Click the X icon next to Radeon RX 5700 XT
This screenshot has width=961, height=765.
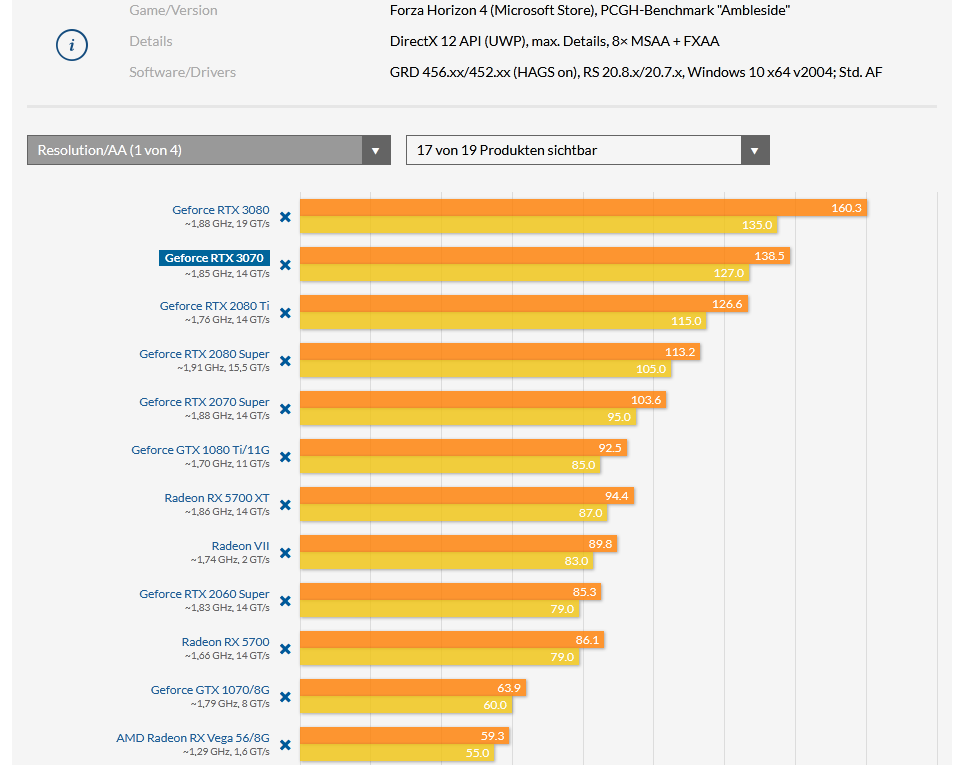(285, 505)
